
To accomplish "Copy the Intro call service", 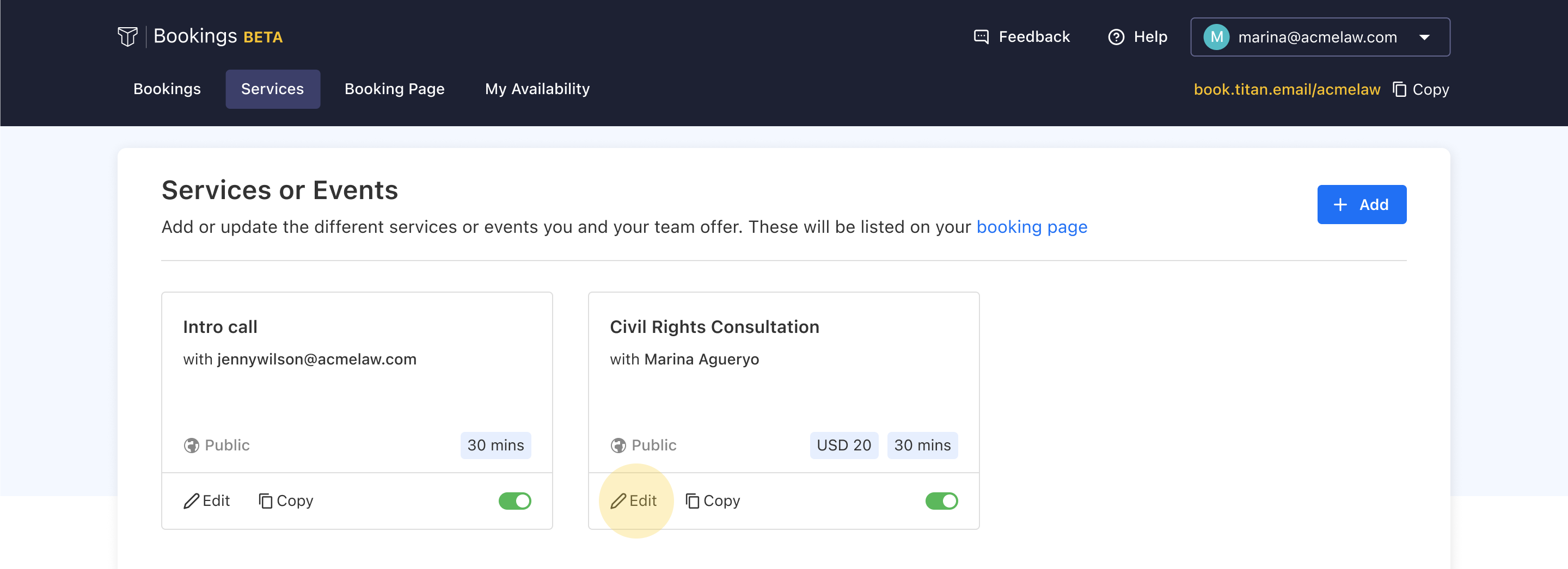I will coord(285,501).
